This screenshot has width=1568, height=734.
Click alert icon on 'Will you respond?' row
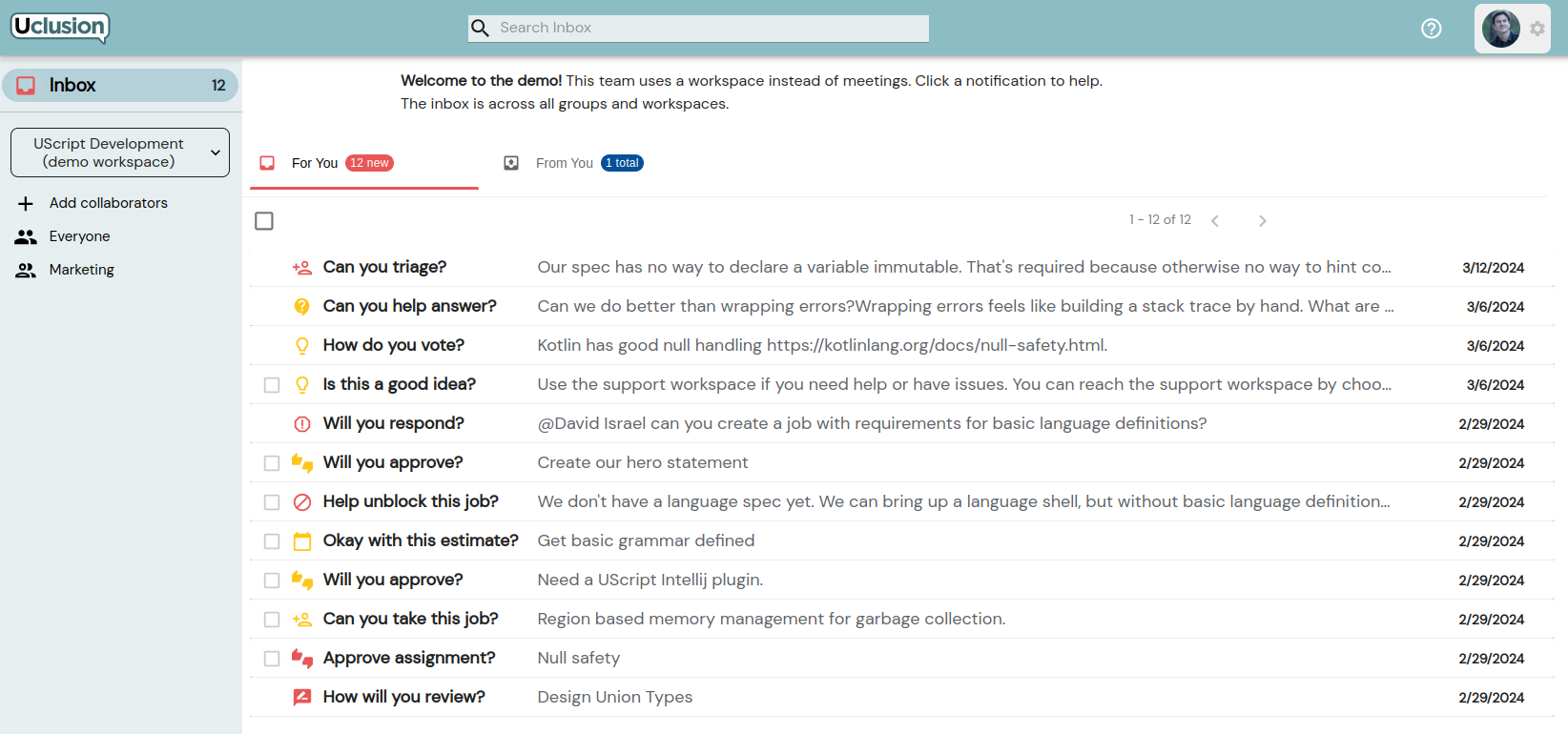(302, 424)
